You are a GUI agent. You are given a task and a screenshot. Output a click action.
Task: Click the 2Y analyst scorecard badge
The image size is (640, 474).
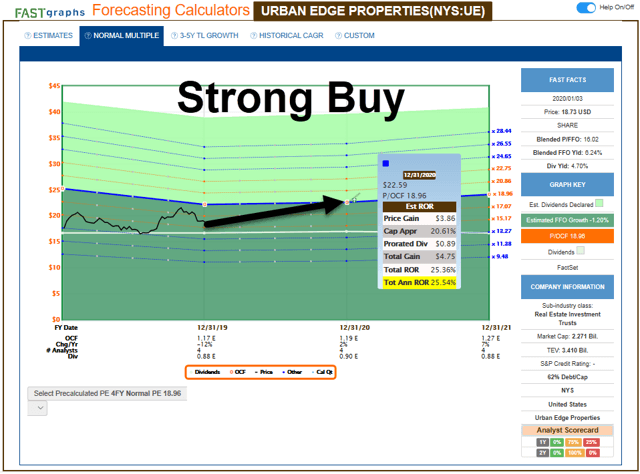tap(542, 453)
